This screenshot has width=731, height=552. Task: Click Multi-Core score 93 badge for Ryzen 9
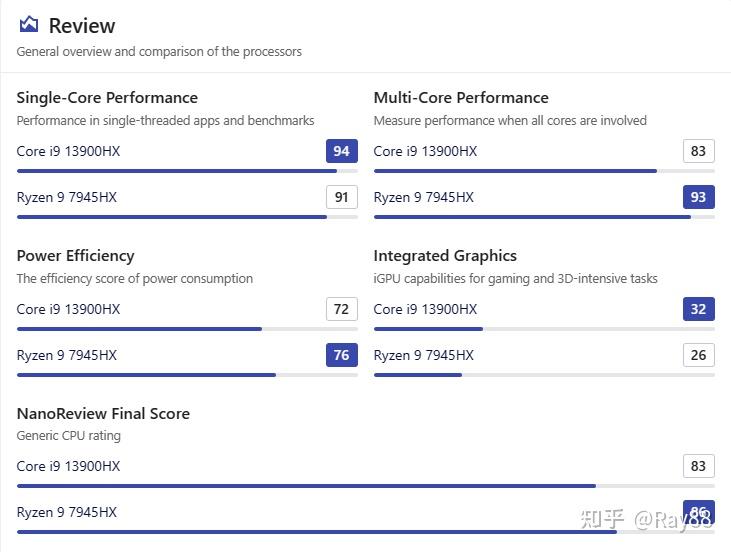tap(698, 197)
